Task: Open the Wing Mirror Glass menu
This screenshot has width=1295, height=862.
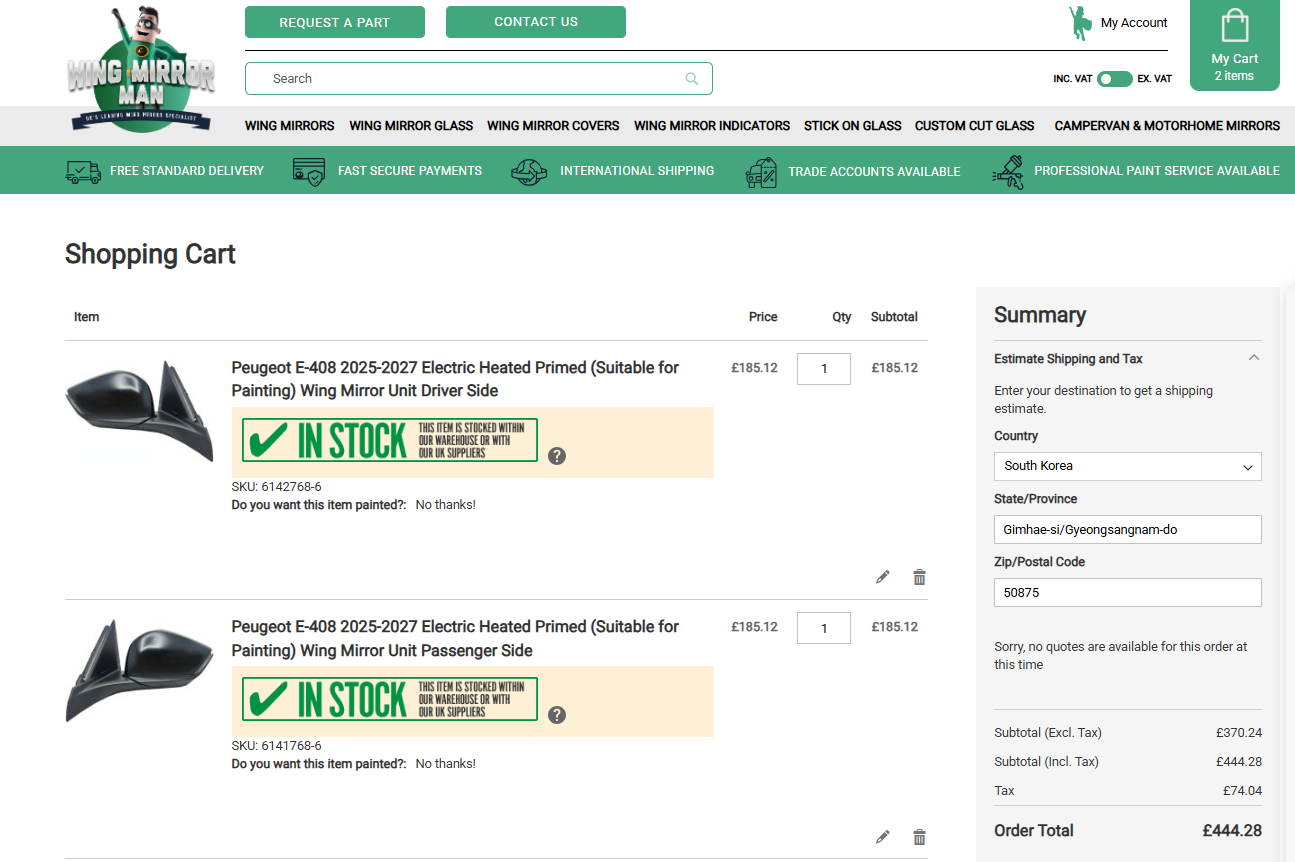Action: 411,126
